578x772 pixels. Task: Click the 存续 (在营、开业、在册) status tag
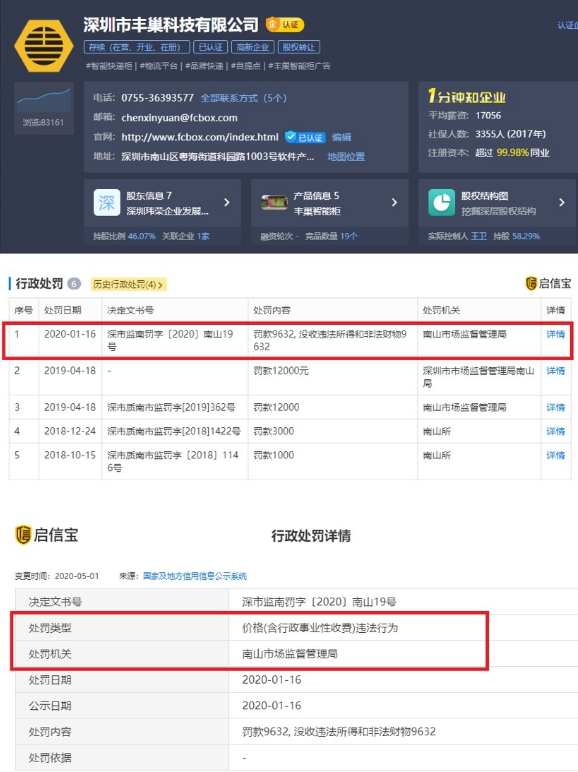(136, 47)
